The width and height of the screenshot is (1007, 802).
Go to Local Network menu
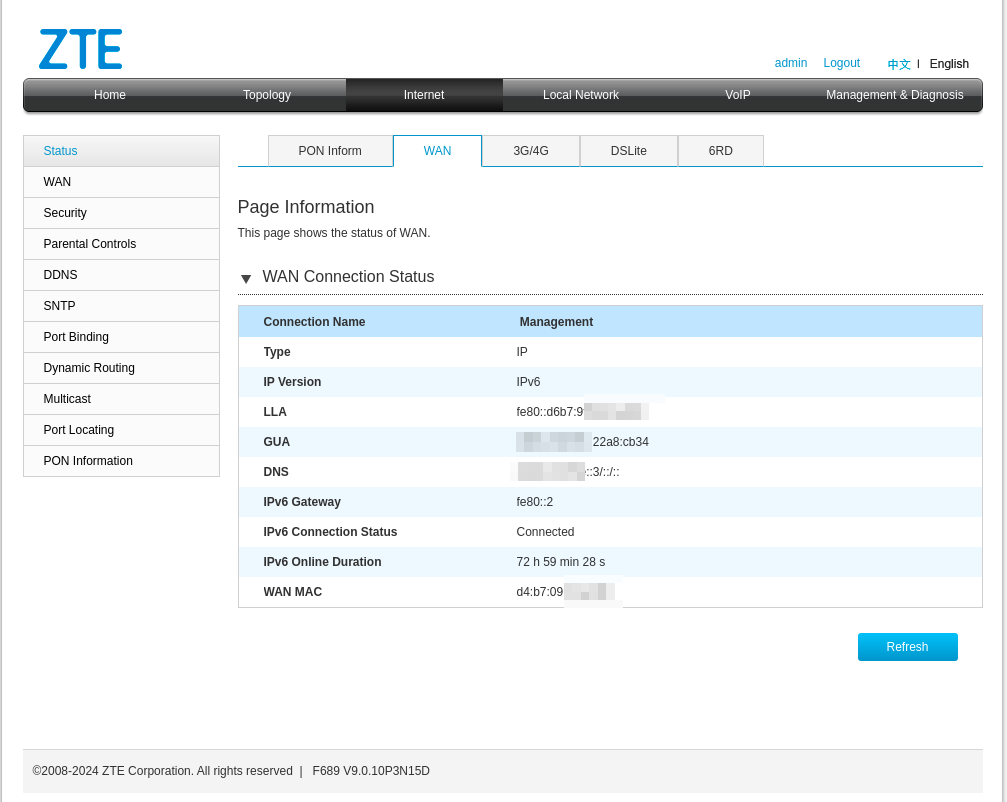pos(580,95)
